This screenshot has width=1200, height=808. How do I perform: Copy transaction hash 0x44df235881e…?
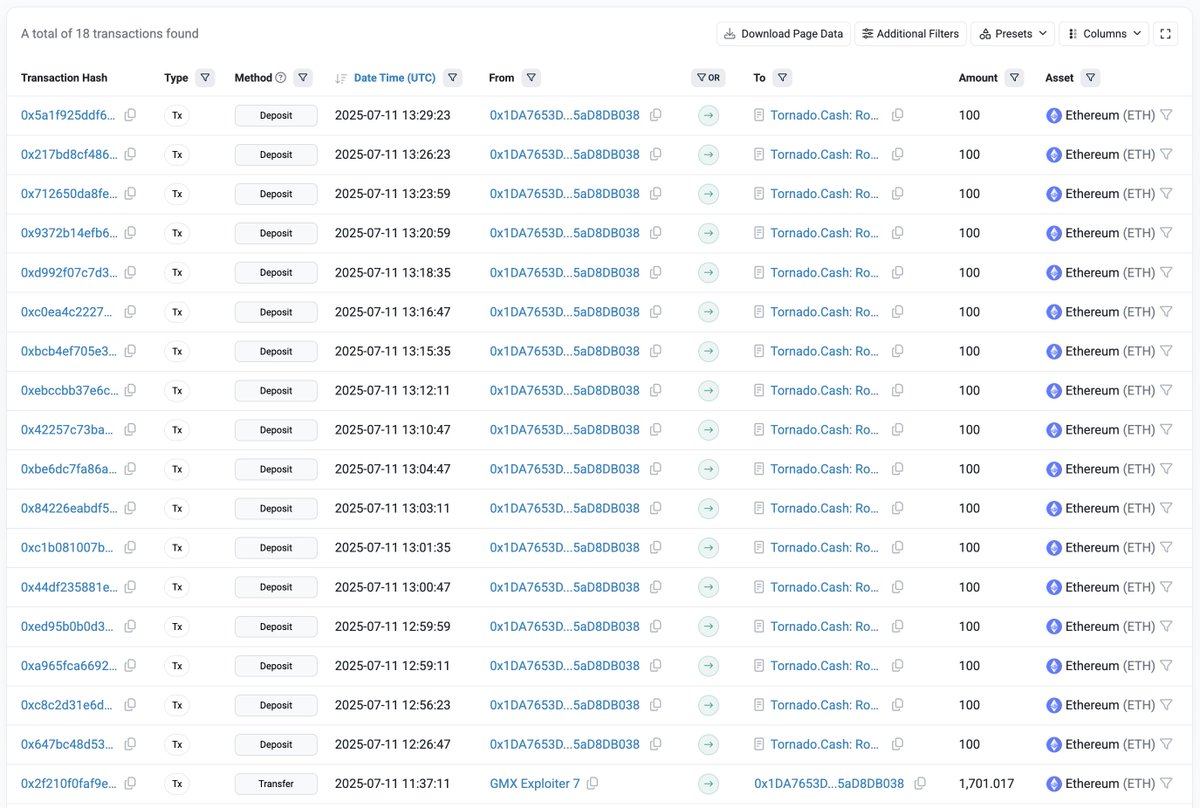coord(130,587)
